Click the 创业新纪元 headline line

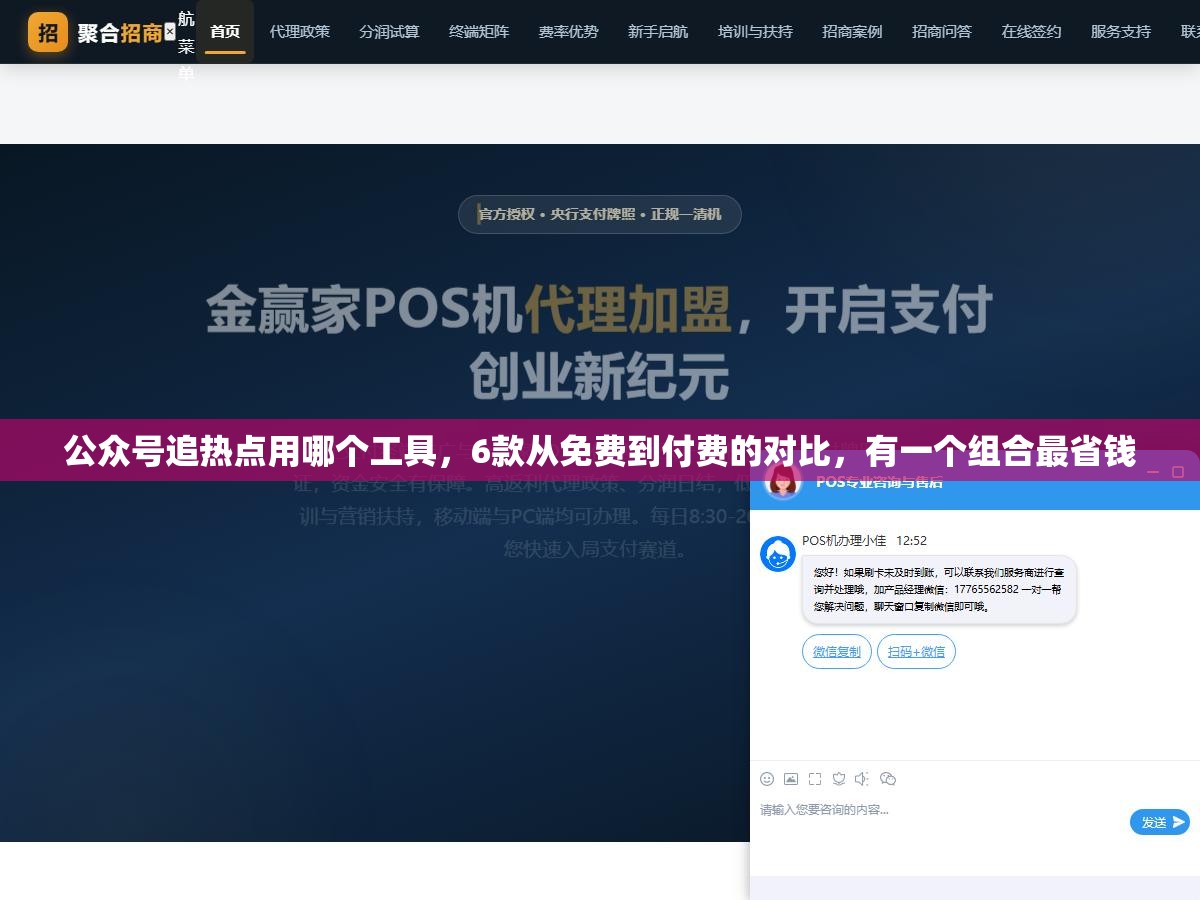point(600,377)
